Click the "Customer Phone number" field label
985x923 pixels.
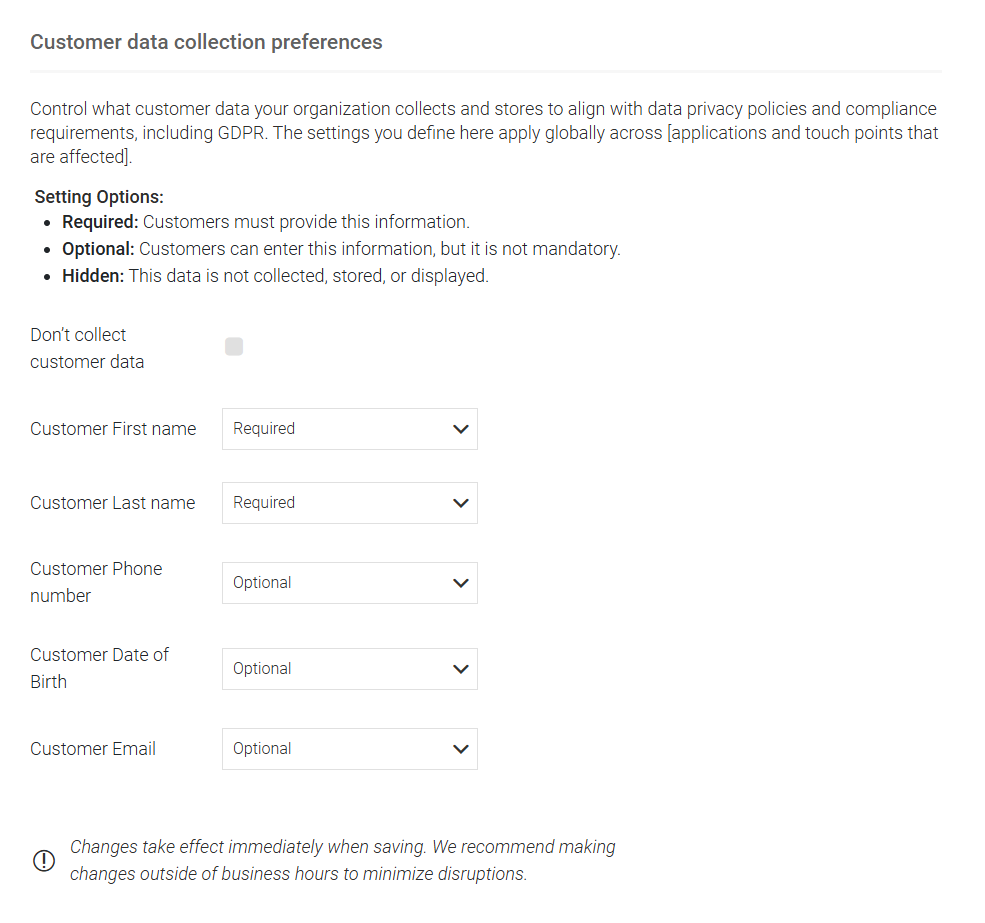click(x=96, y=582)
